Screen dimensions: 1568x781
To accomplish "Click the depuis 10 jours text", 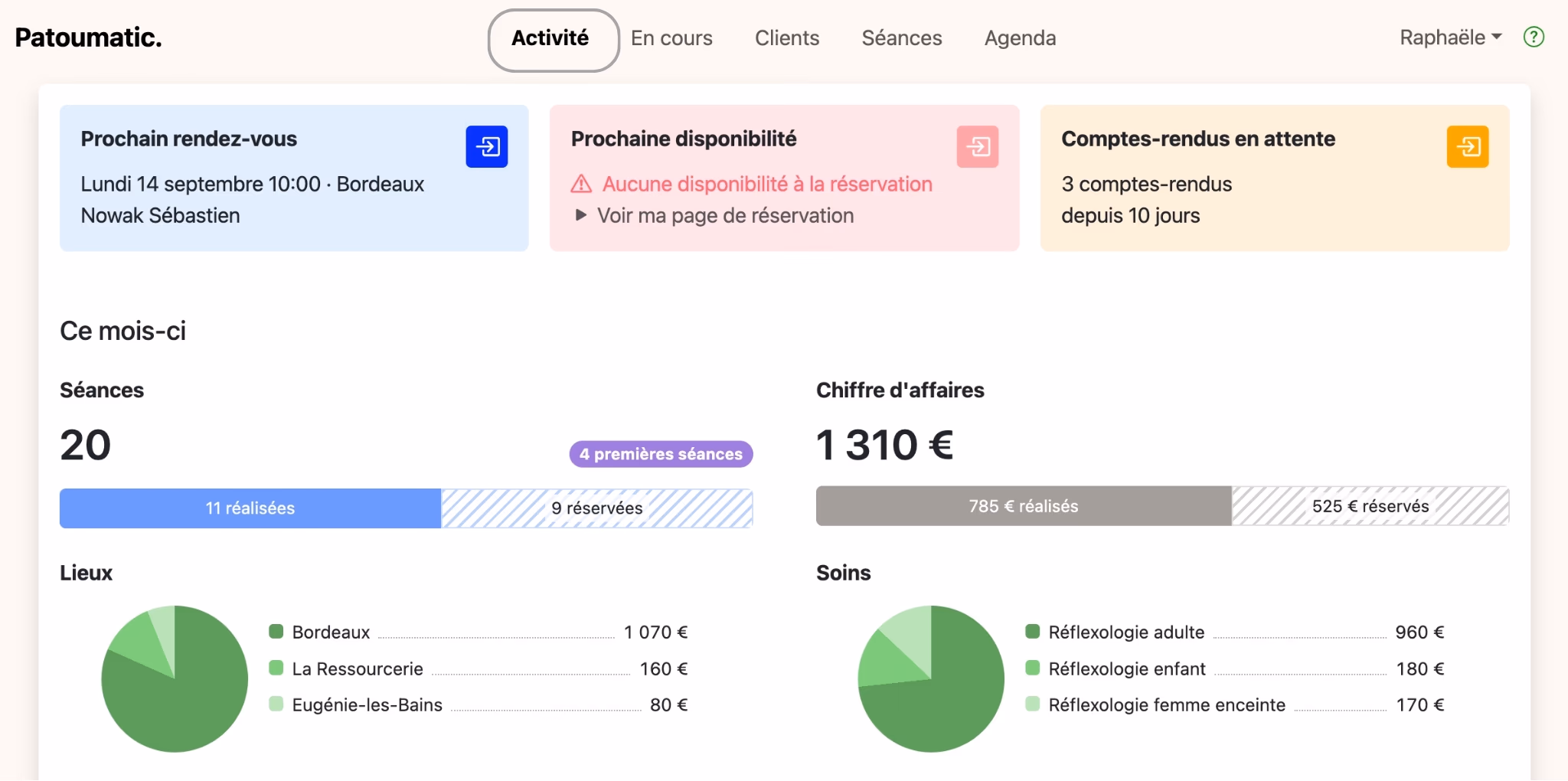I will pyautogui.click(x=1131, y=215).
